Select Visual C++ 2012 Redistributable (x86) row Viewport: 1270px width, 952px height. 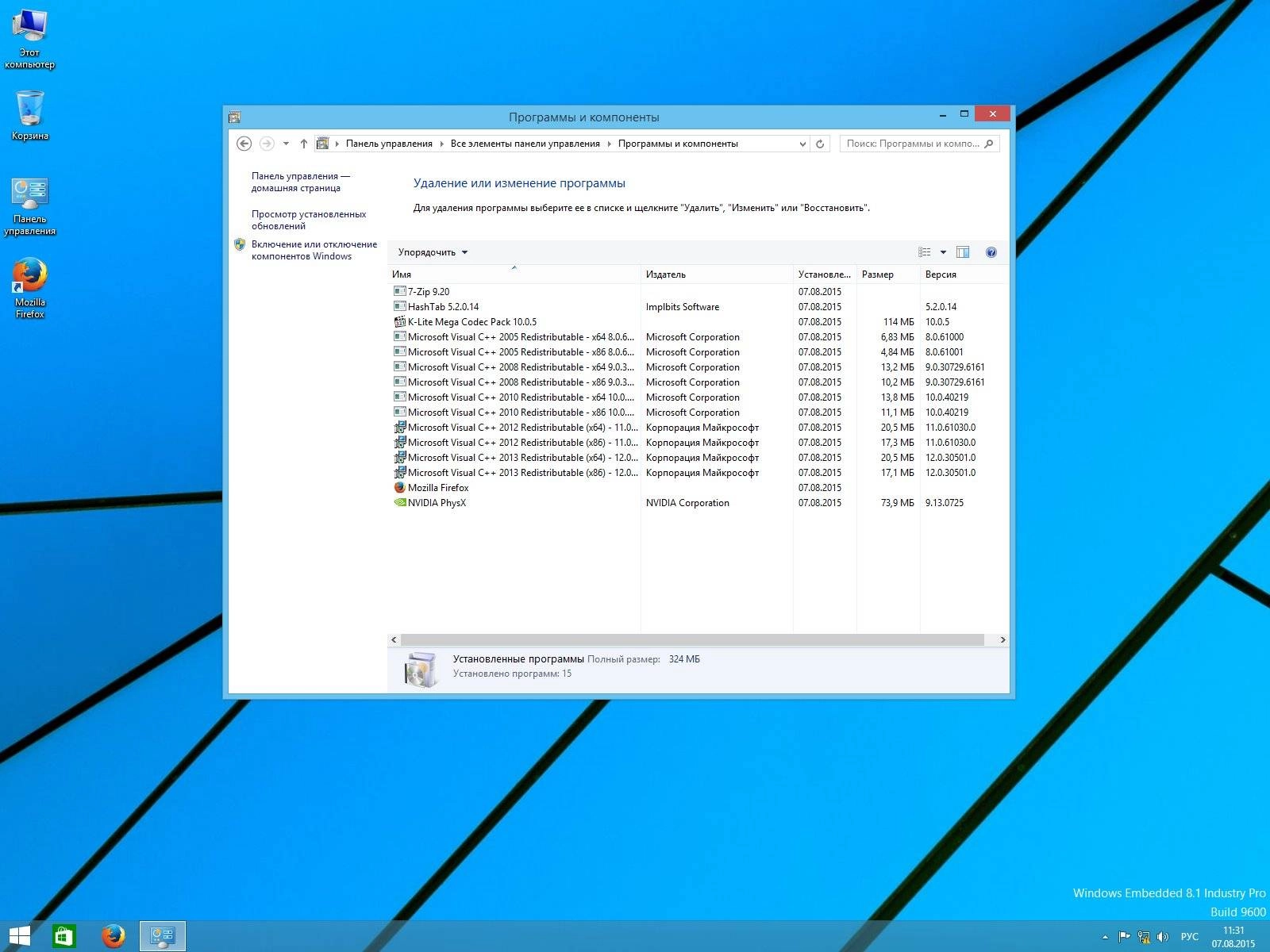point(697,442)
